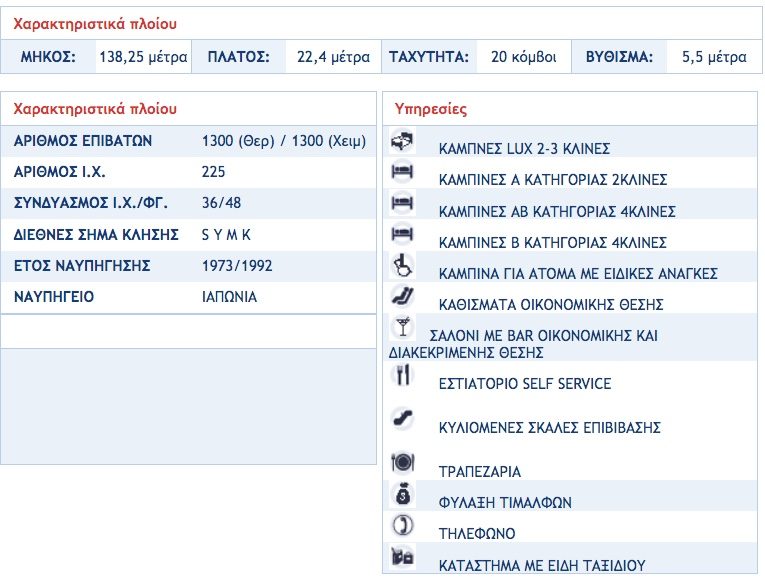Click the S Y M K call sign
The height and width of the screenshot is (584, 765).
pyautogui.click(x=226, y=235)
